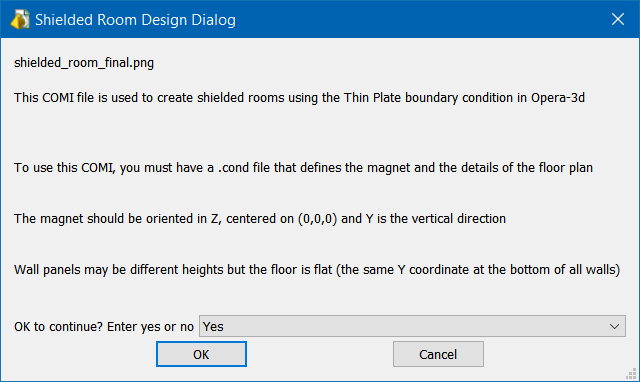Click the 'magnet should be oriented in Z' line
The height and width of the screenshot is (382, 640).
(260, 219)
